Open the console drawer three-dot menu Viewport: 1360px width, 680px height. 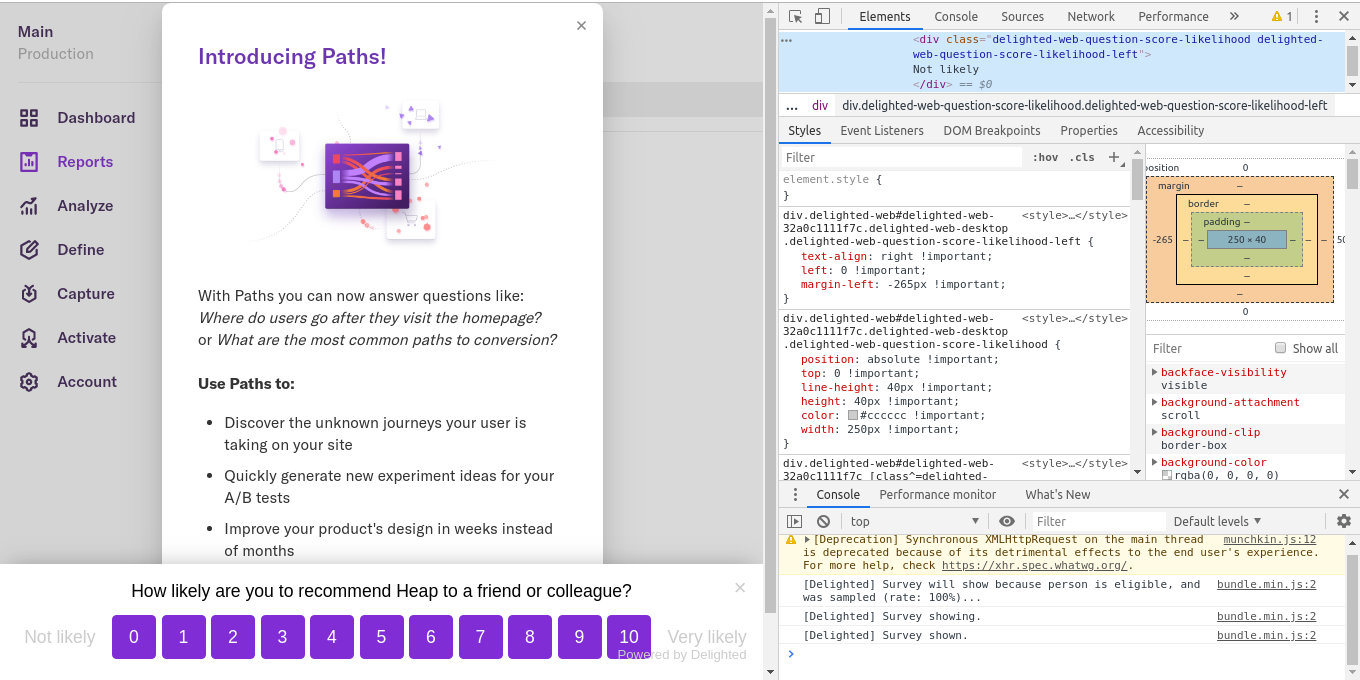795,495
